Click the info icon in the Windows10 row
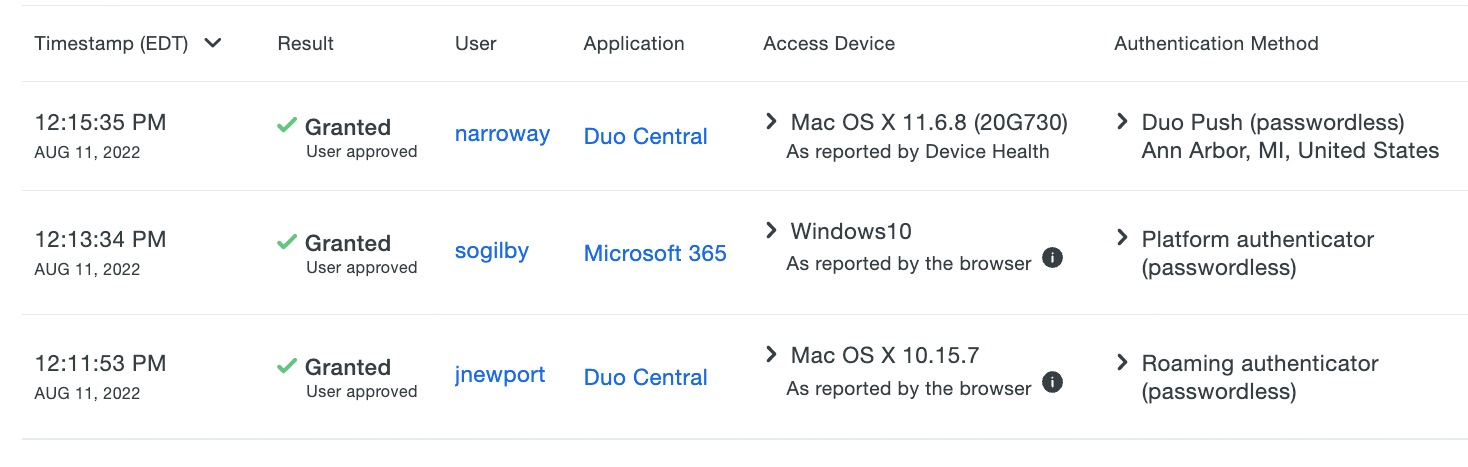The image size is (1468, 467). pos(1052,258)
